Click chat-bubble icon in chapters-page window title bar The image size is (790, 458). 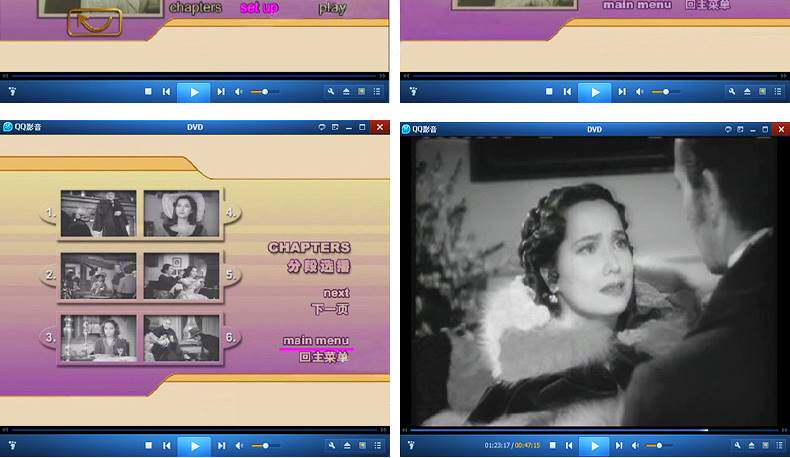(x=321, y=127)
